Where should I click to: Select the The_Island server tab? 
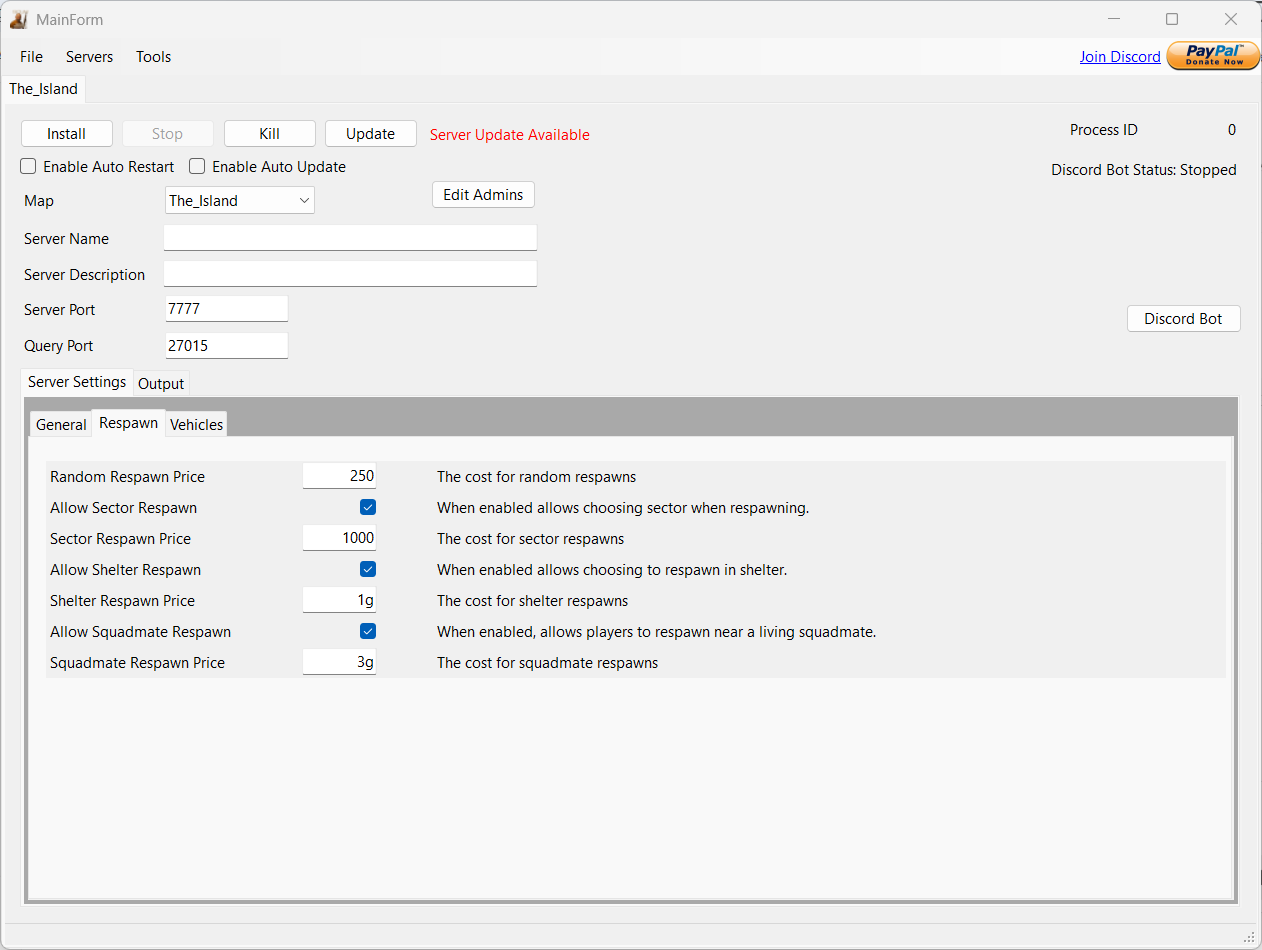pyautogui.click(x=44, y=89)
